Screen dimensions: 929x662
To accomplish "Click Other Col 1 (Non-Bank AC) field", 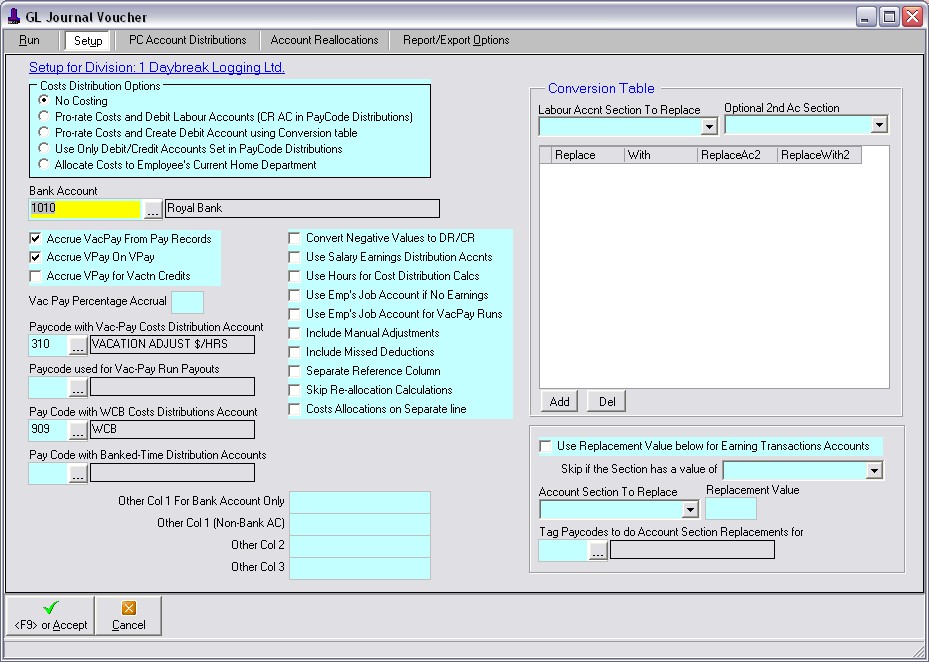I will point(360,524).
